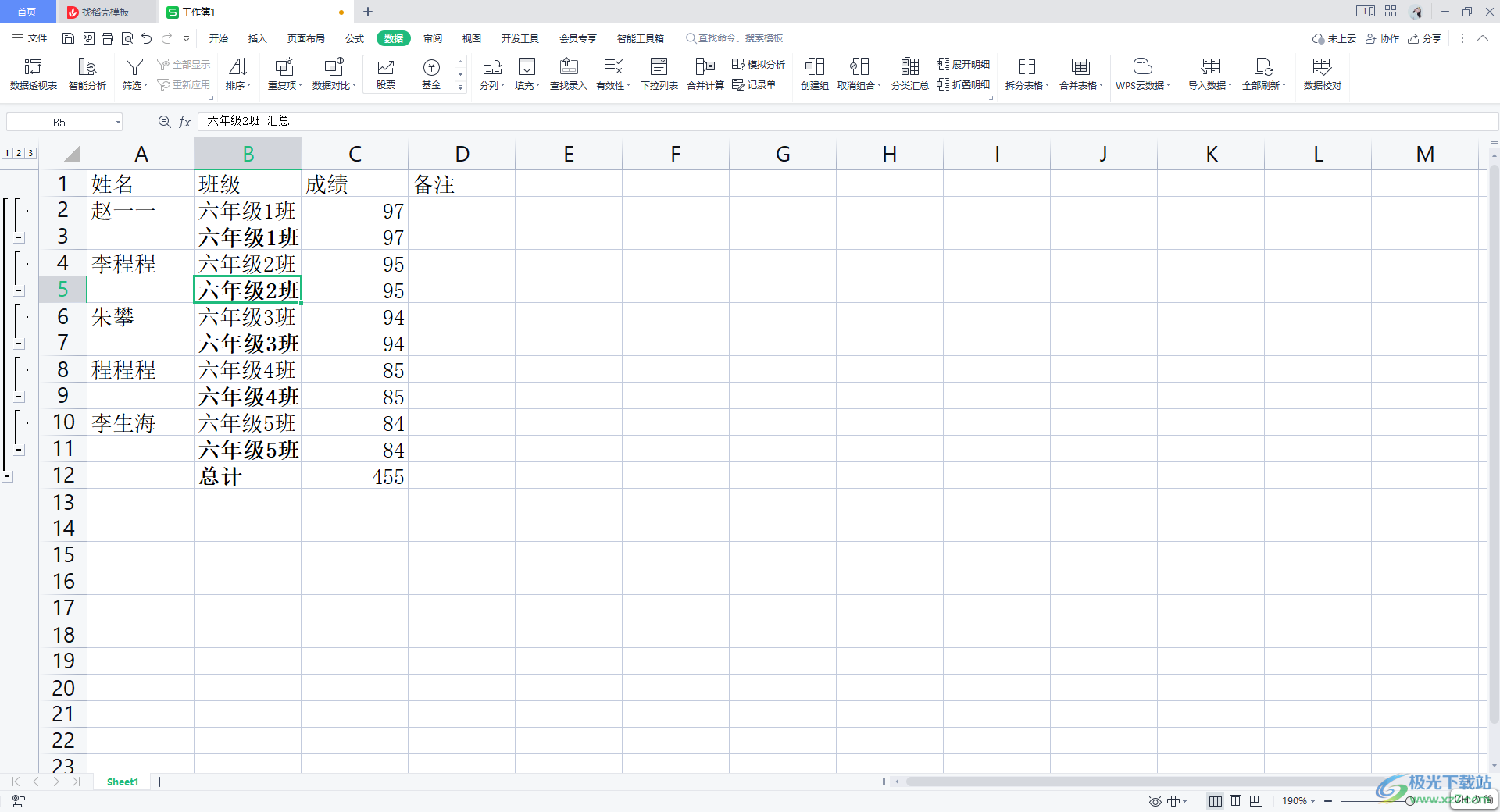This screenshot has width=1500, height=812.
Task: Open Data Proofreading (数据校对)
Action: point(1322,74)
